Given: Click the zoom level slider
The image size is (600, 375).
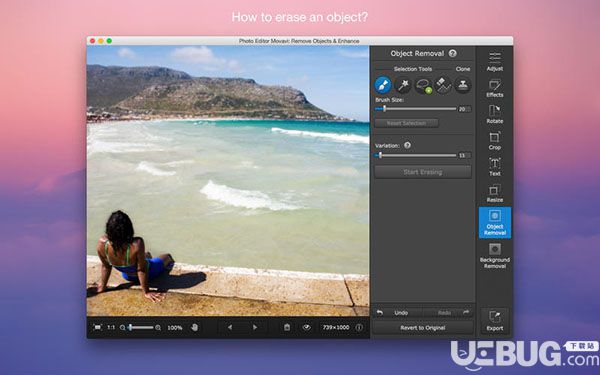Looking at the screenshot, I should [x=141, y=328].
